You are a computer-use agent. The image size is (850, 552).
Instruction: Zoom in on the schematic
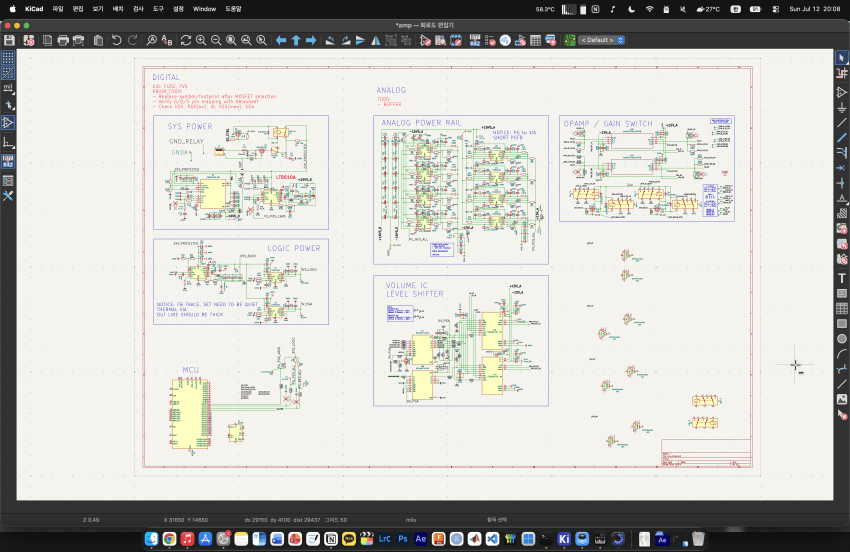click(201, 40)
